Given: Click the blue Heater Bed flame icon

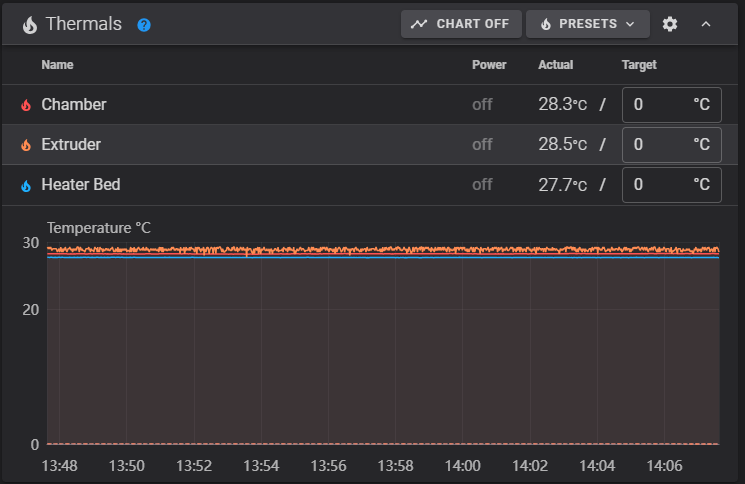Looking at the screenshot, I should point(26,185).
